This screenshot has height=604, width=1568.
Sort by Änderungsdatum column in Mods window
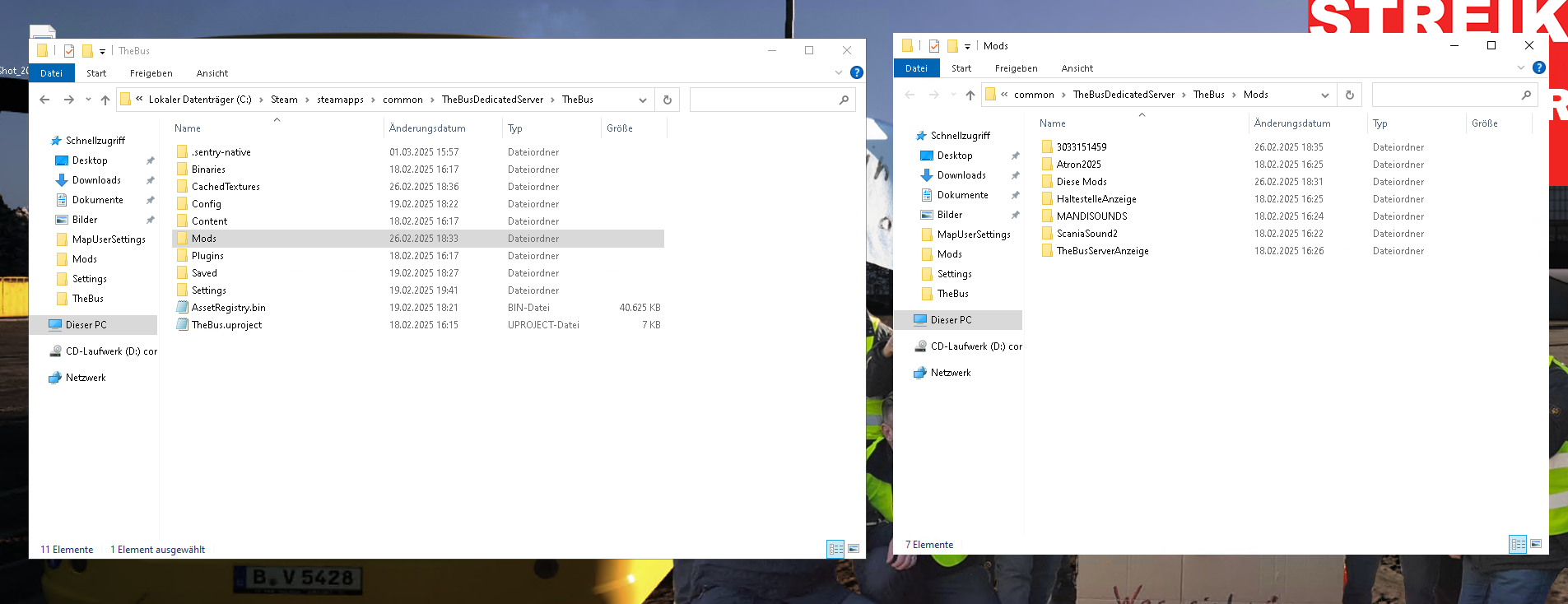pyautogui.click(x=1291, y=123)
